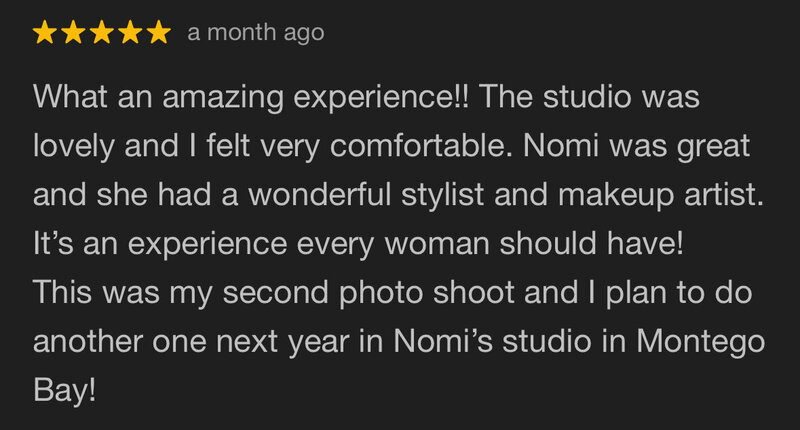Select the second gold rating star
The width and height of the screenshot is (800, 430).
[73, 32]
